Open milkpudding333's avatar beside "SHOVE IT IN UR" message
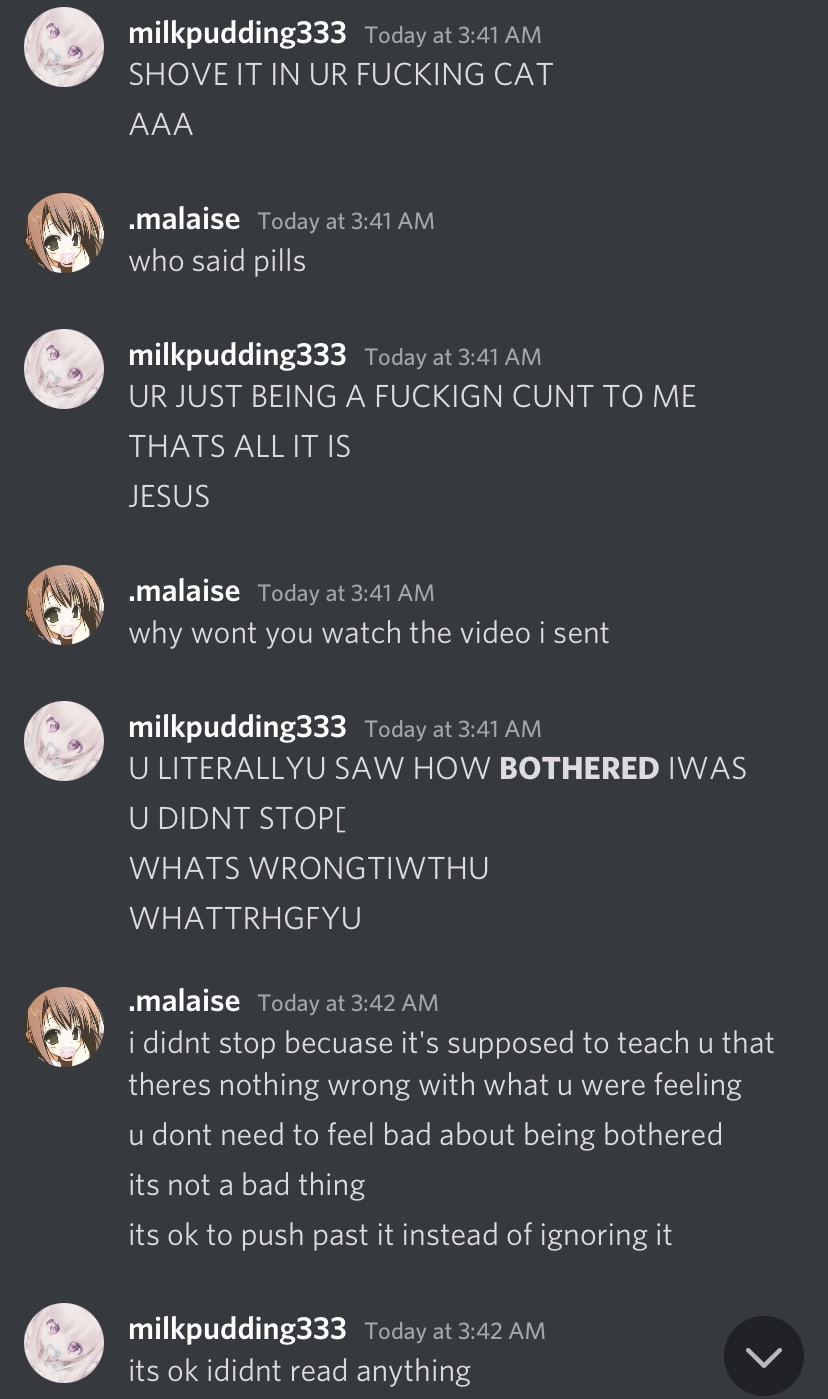 coord(64,47)
